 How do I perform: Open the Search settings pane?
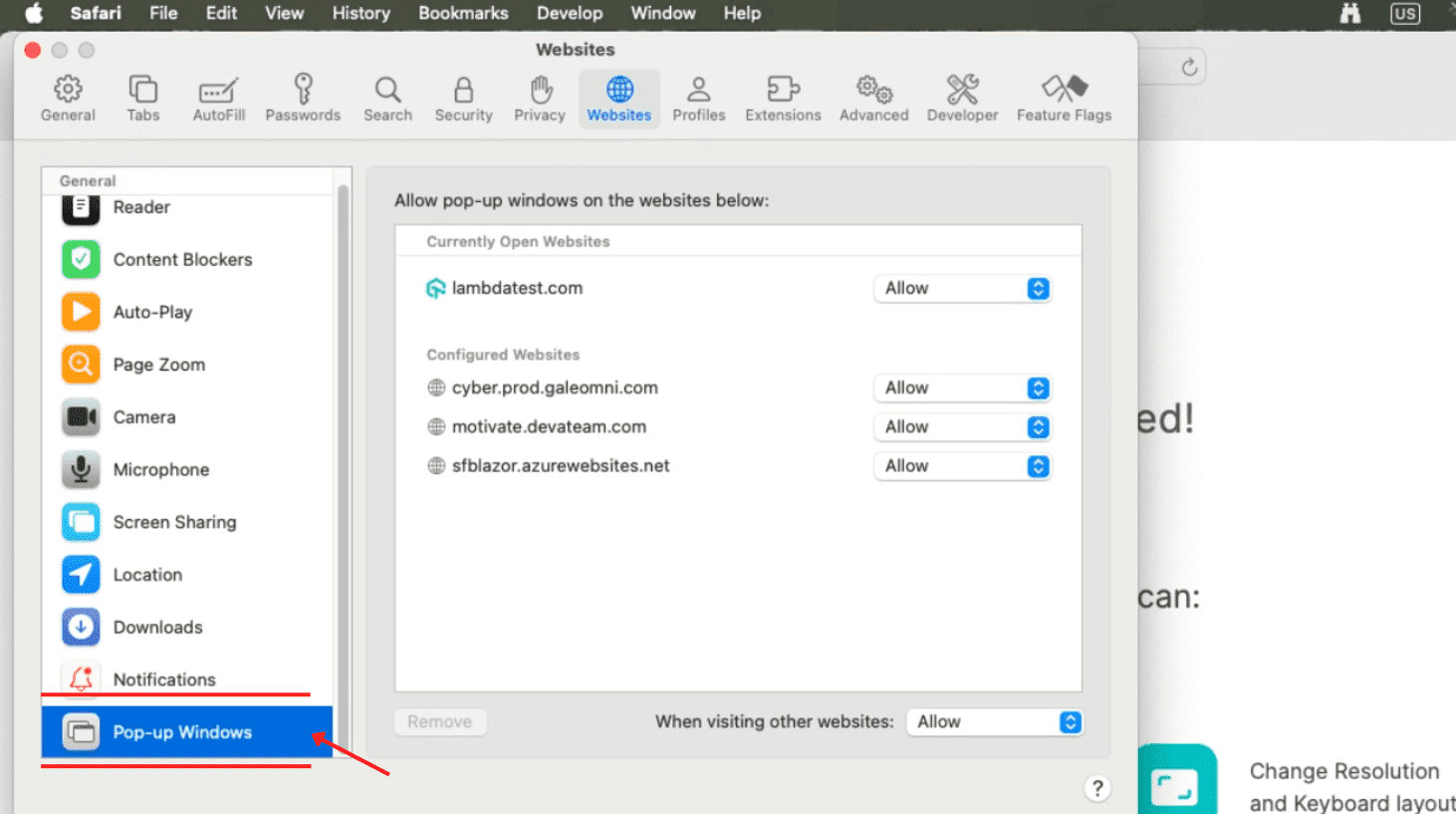pyautogui.click(x=387, y=99)
